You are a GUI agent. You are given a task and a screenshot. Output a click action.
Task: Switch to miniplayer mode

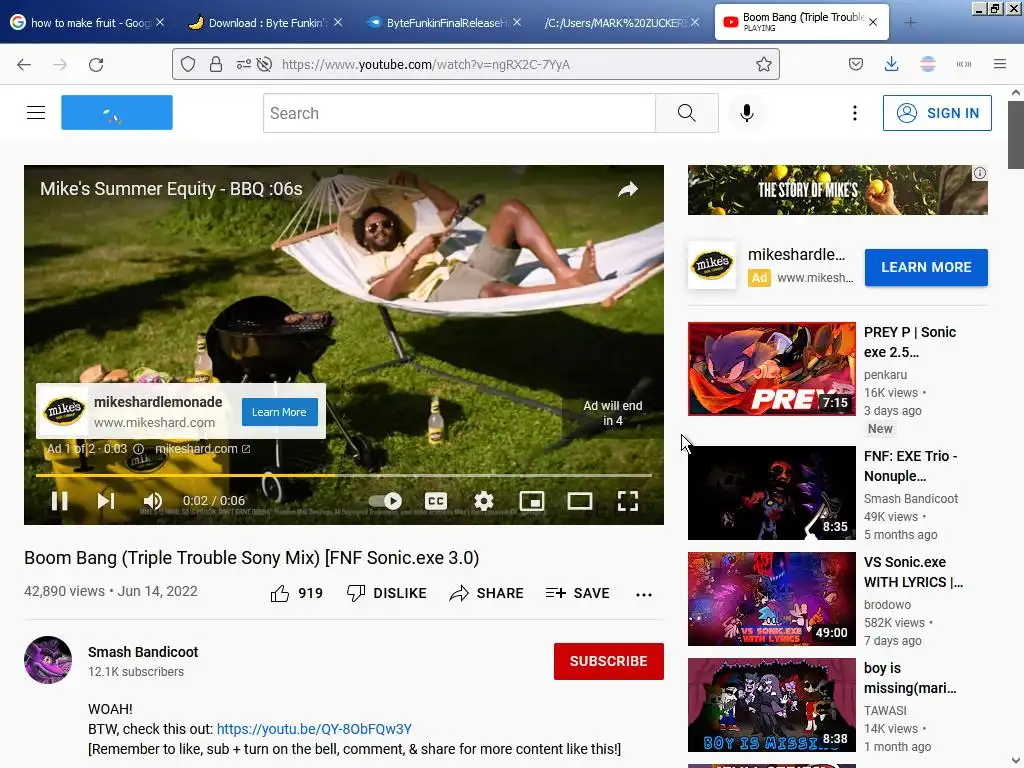(532, 501)
